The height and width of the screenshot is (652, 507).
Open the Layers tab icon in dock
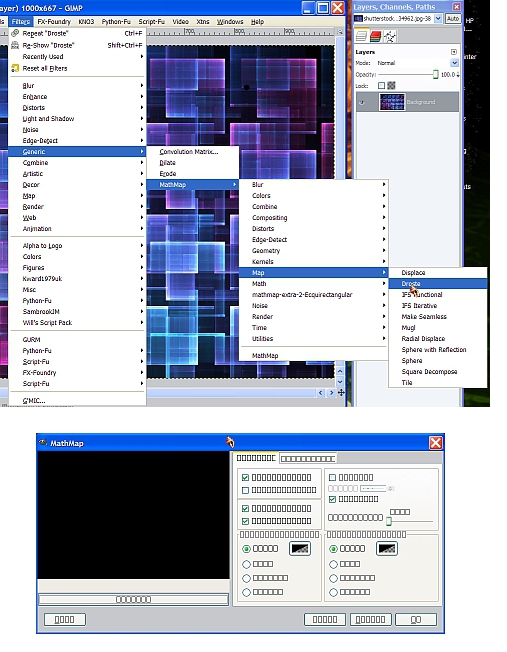point(361,36)
